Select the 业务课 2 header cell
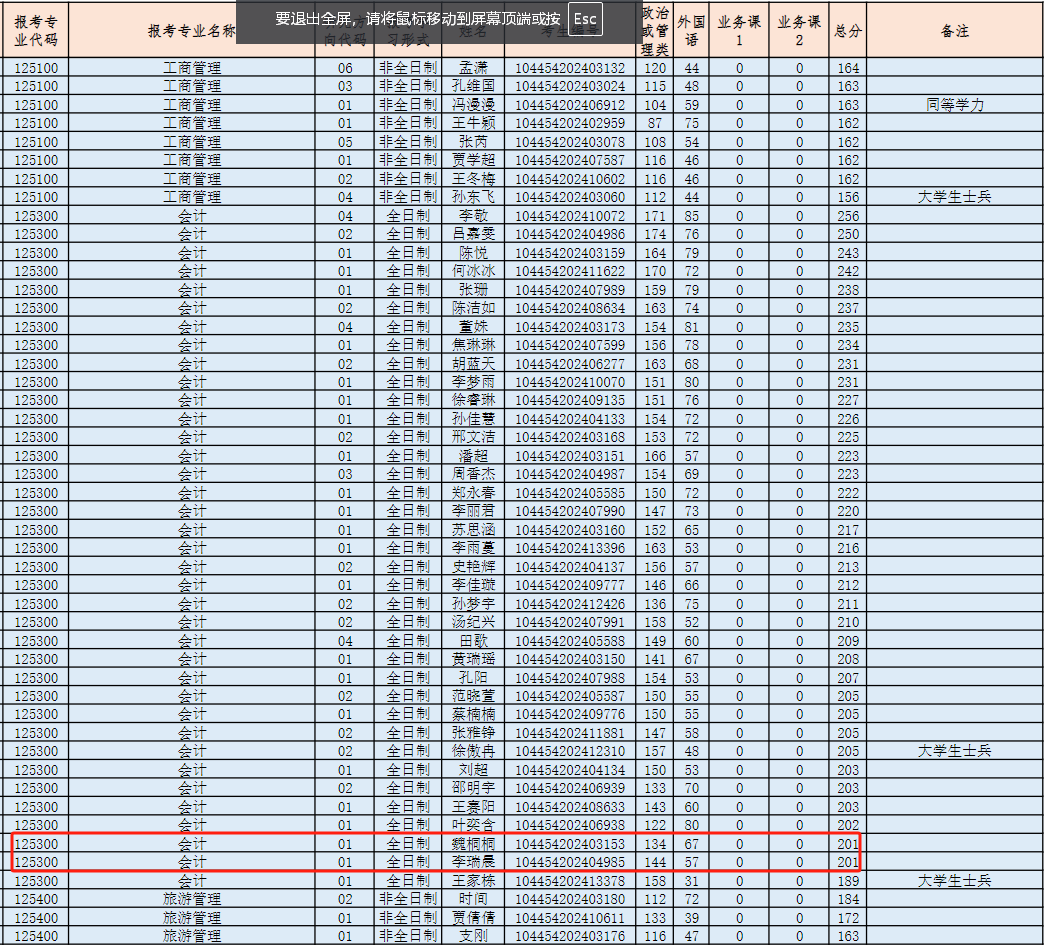The image size is (1046, 948). pyautogui.click(x=799, y=31)
